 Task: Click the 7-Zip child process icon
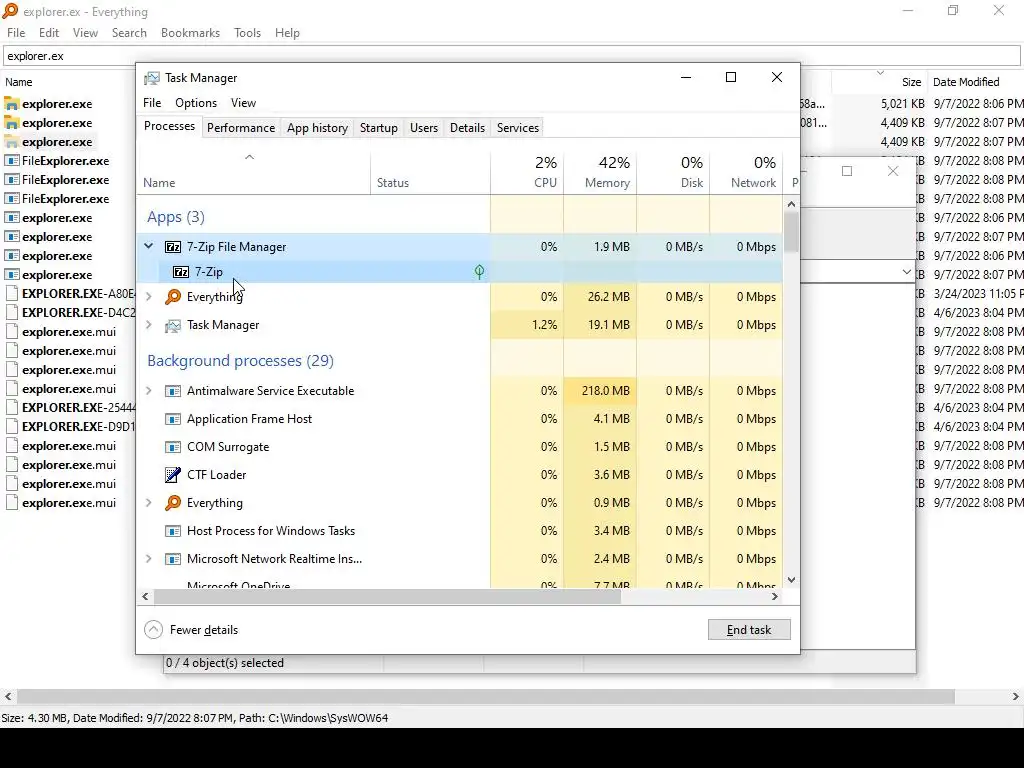click(x=181, y=272)
